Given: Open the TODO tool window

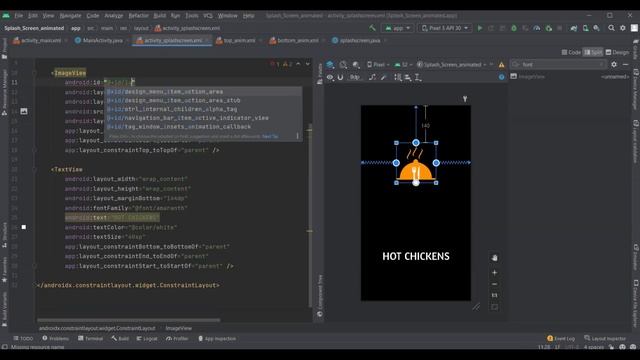Looking at the screenshot, I should [23, 338].
